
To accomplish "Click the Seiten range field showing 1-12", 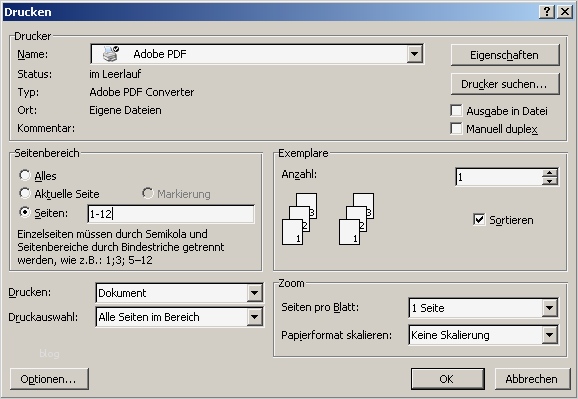I will [171, 214].
